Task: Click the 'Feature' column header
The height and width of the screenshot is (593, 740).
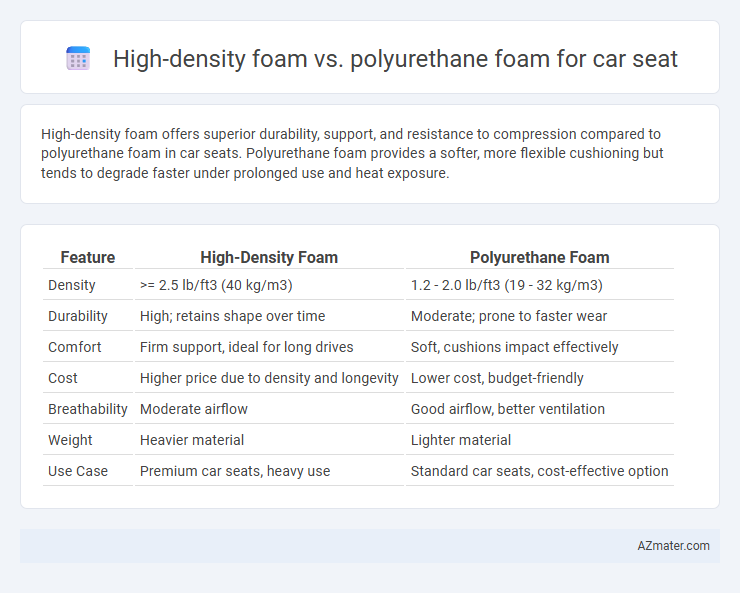Action: [88, 257]
